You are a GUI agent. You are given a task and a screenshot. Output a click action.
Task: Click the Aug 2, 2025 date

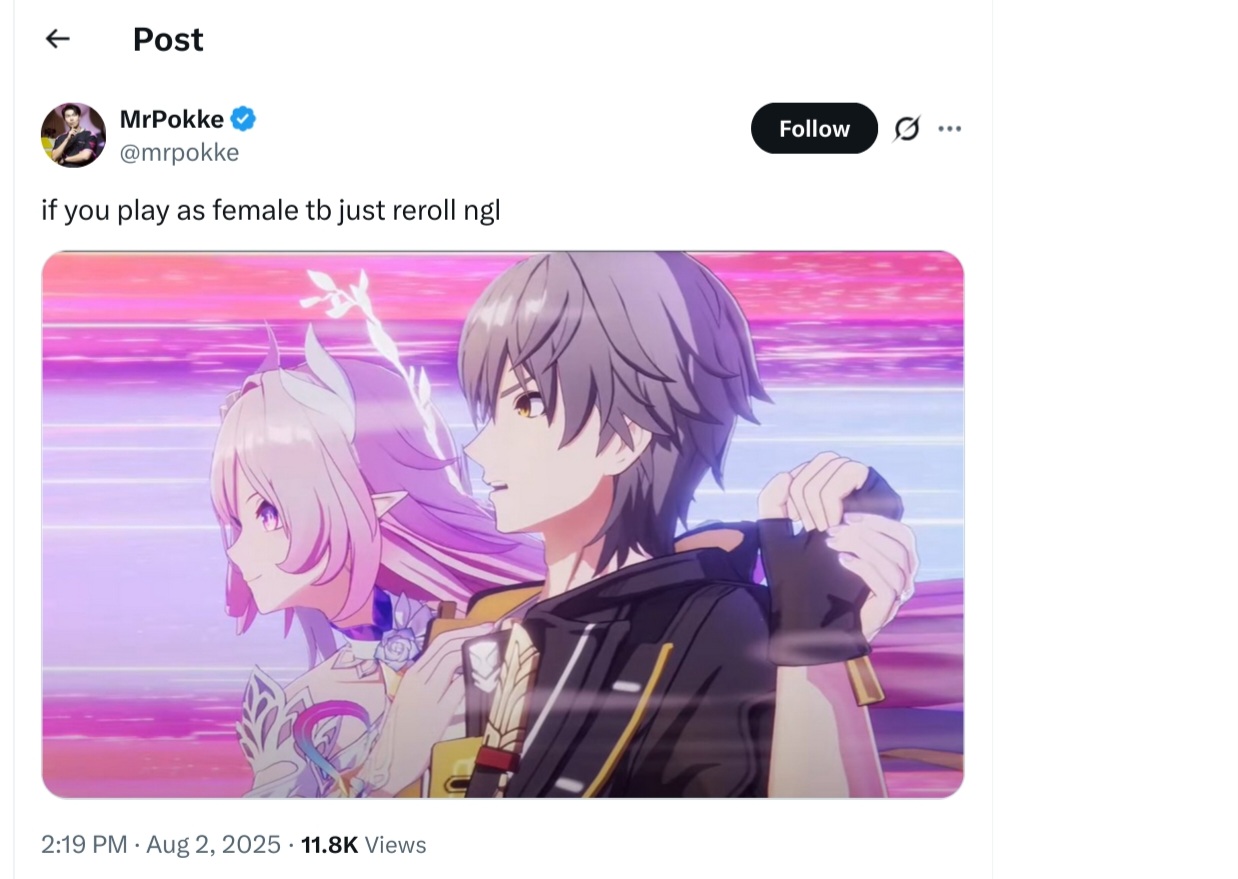pyautogui.click(x=213, y=845)
